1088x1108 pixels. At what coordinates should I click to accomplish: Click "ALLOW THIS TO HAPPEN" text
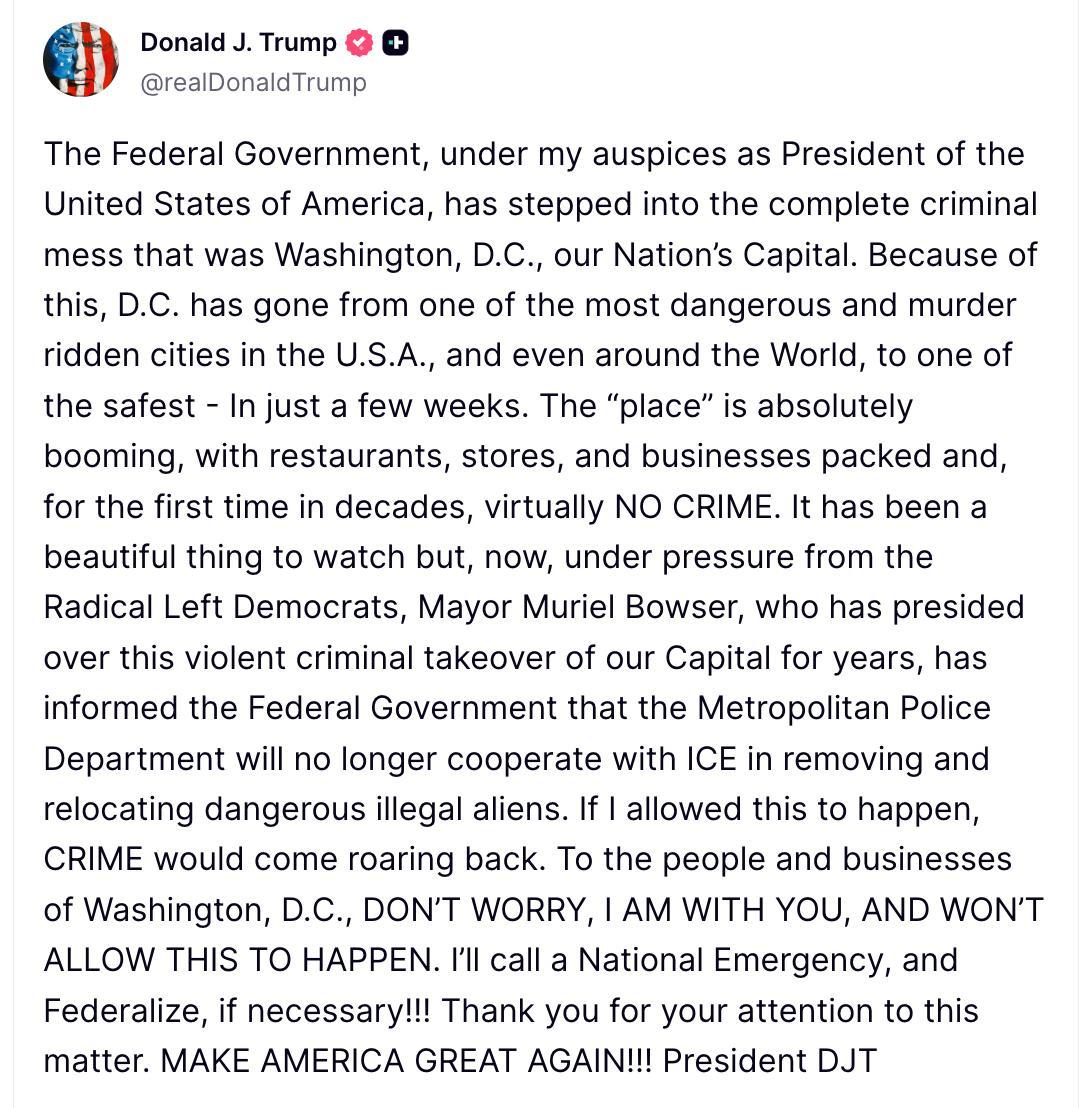(240, 959)
